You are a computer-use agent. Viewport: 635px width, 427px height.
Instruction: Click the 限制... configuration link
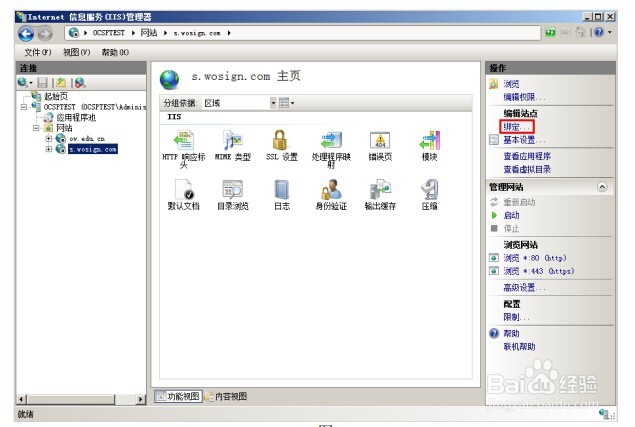coord(516,317)
